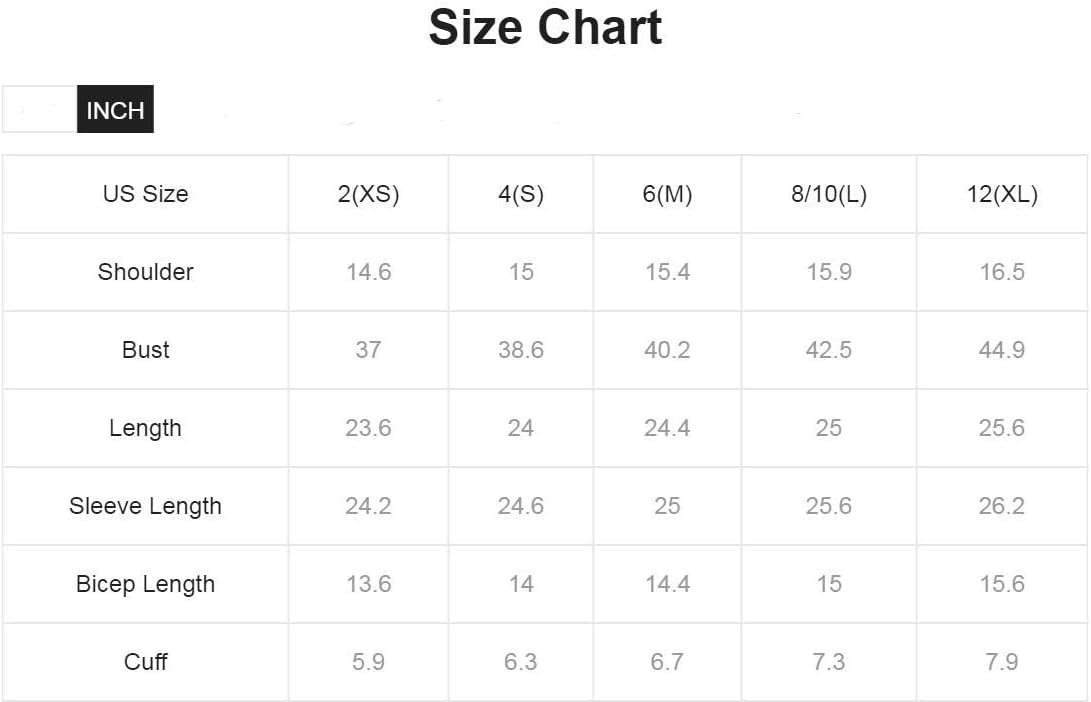Select the US Size header cell
The image size is (1091, 702).
(x=145, y=194)
